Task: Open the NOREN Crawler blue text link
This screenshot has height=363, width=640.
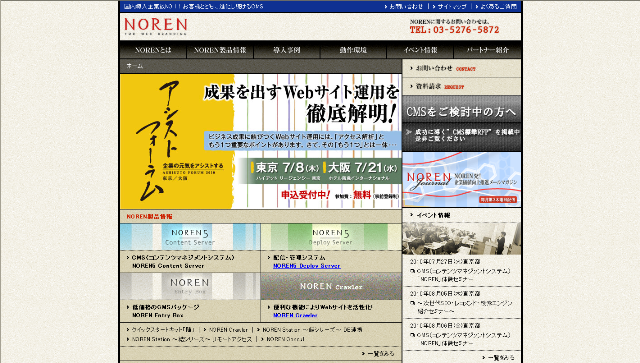Action: (x=295, y=315)
